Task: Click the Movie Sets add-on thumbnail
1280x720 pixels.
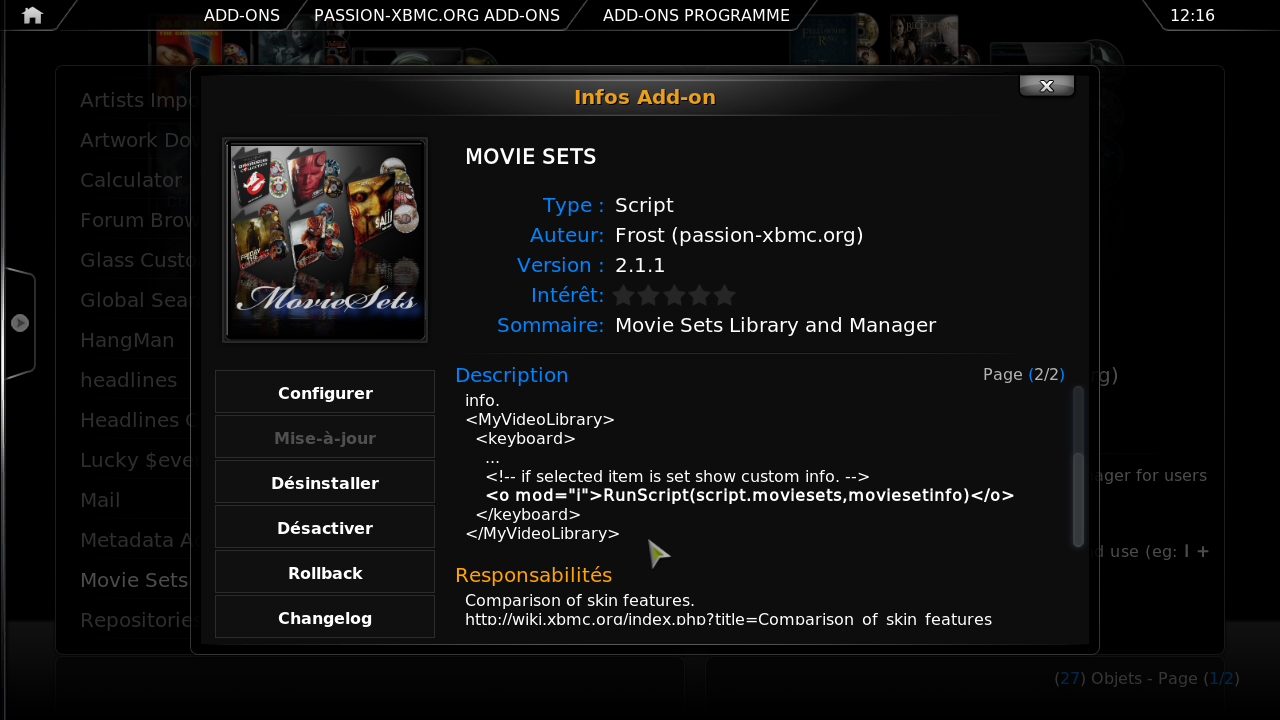Action: click(325, 240)
